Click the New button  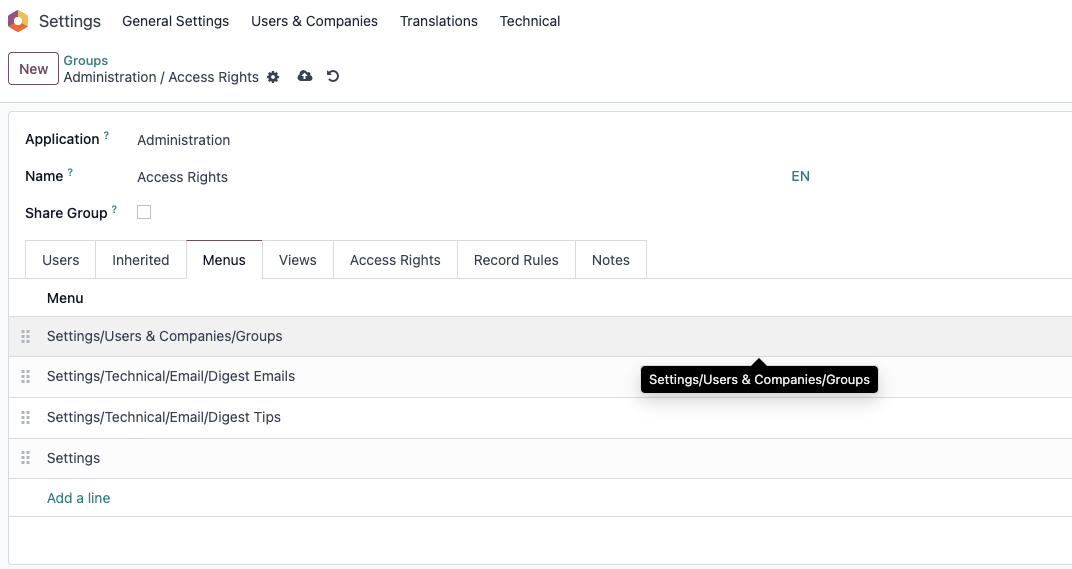click(x=34, y=69)
